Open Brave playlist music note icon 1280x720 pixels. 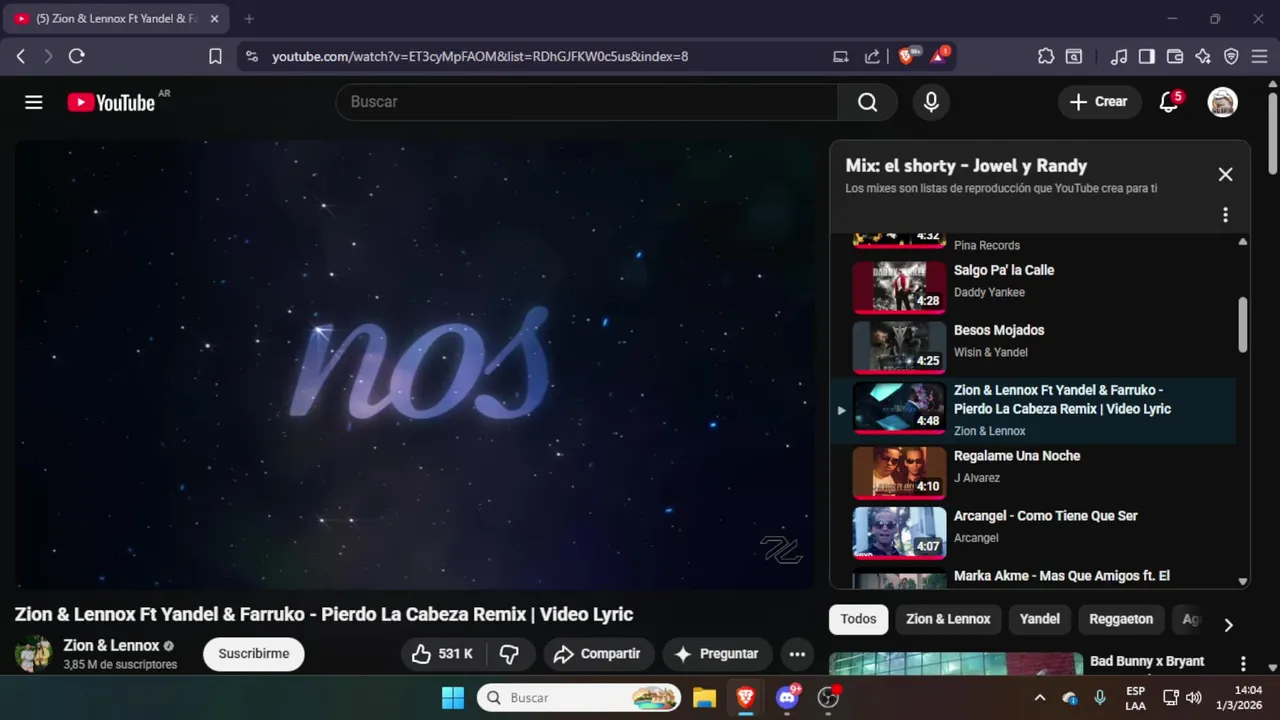(x=1120, y=56)
